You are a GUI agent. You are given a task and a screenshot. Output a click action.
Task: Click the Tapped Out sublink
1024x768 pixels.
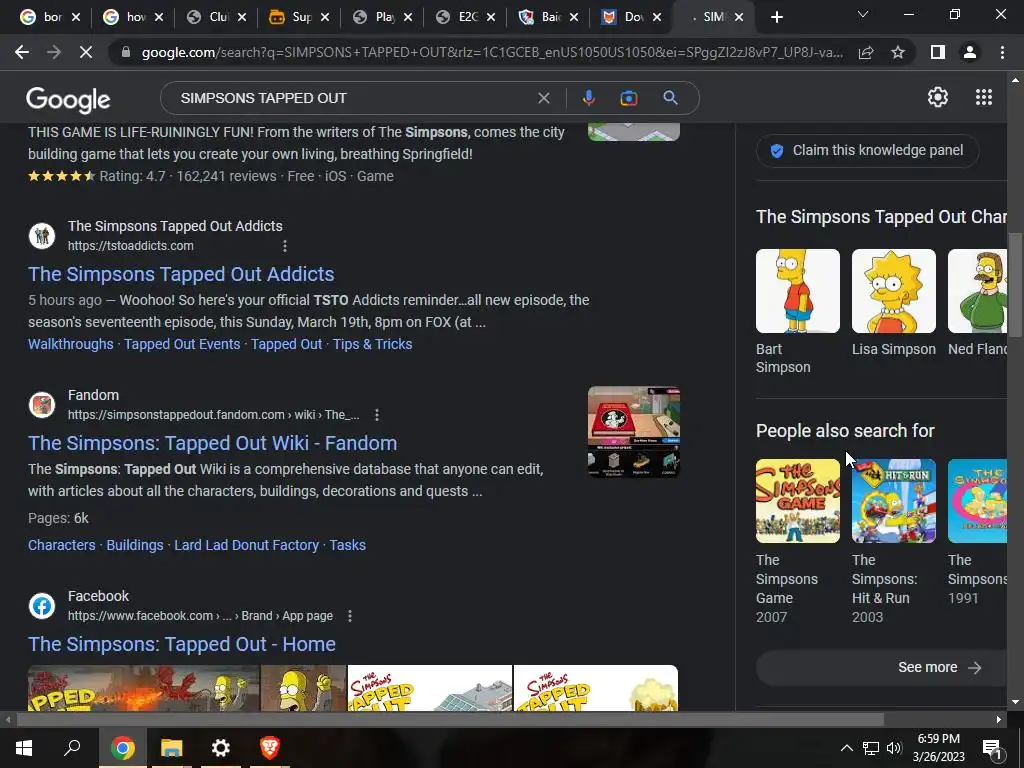tap(286, 344)
